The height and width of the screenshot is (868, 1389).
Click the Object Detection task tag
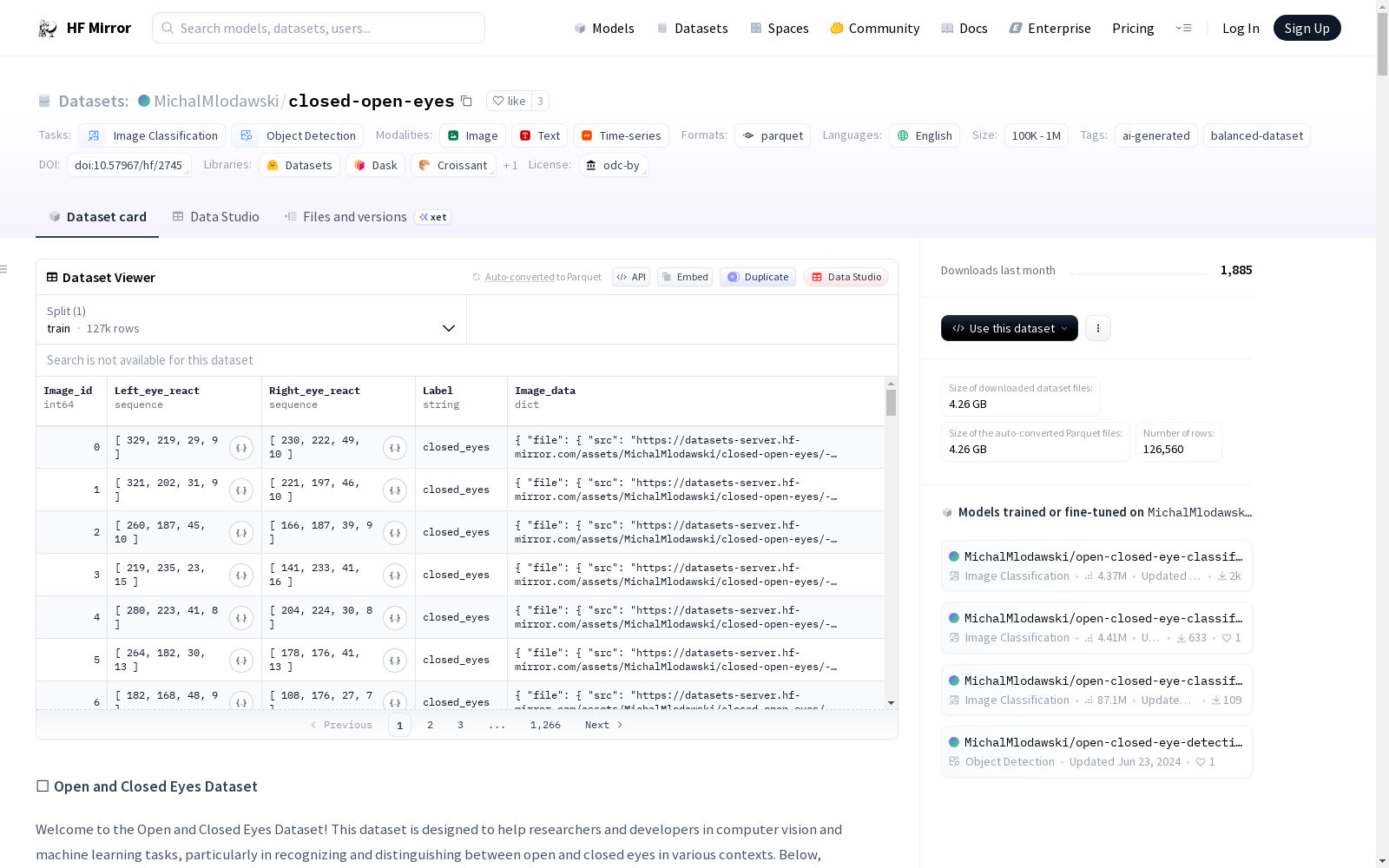(298, 135)
